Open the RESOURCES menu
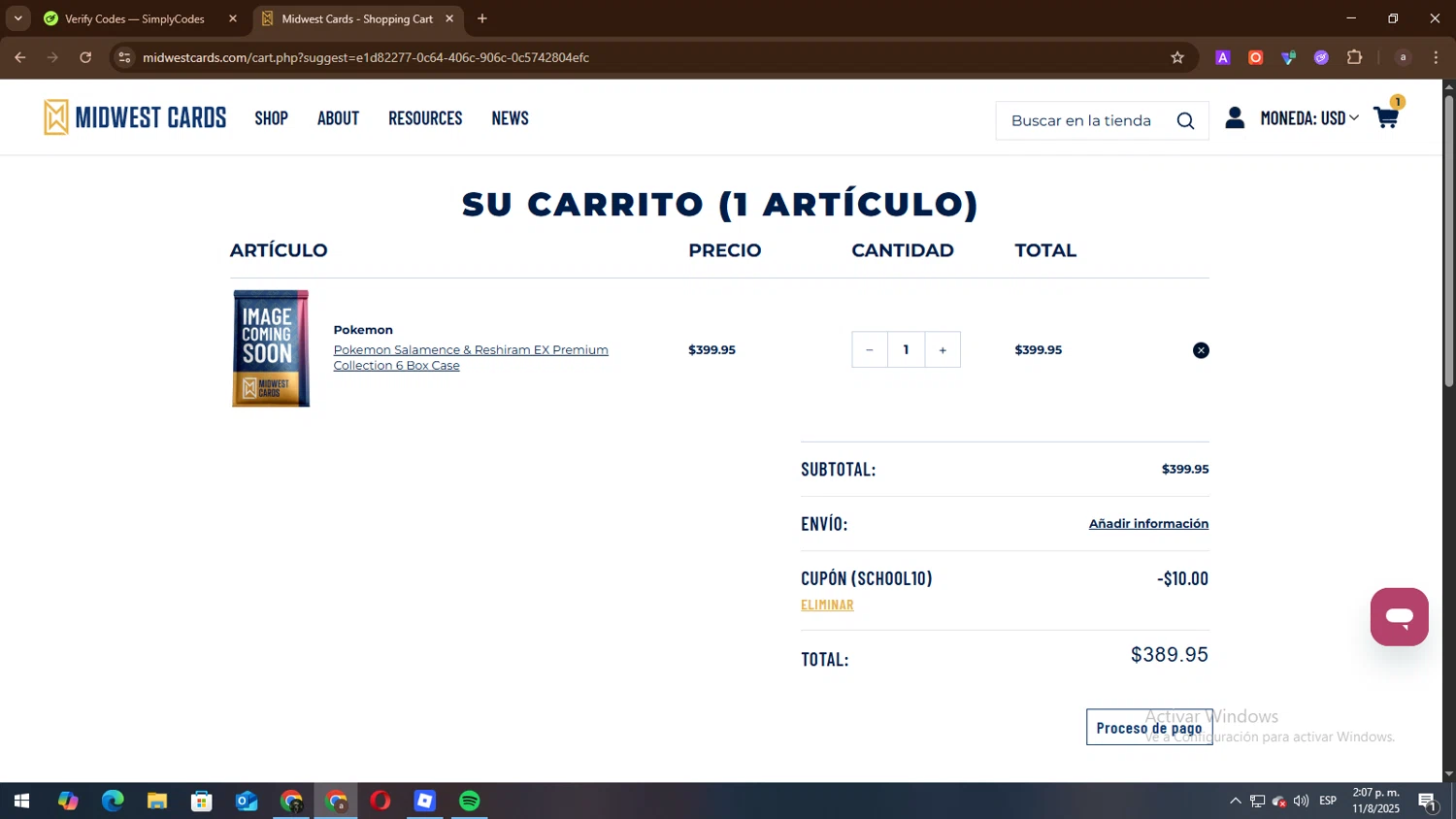 (425, 118)
